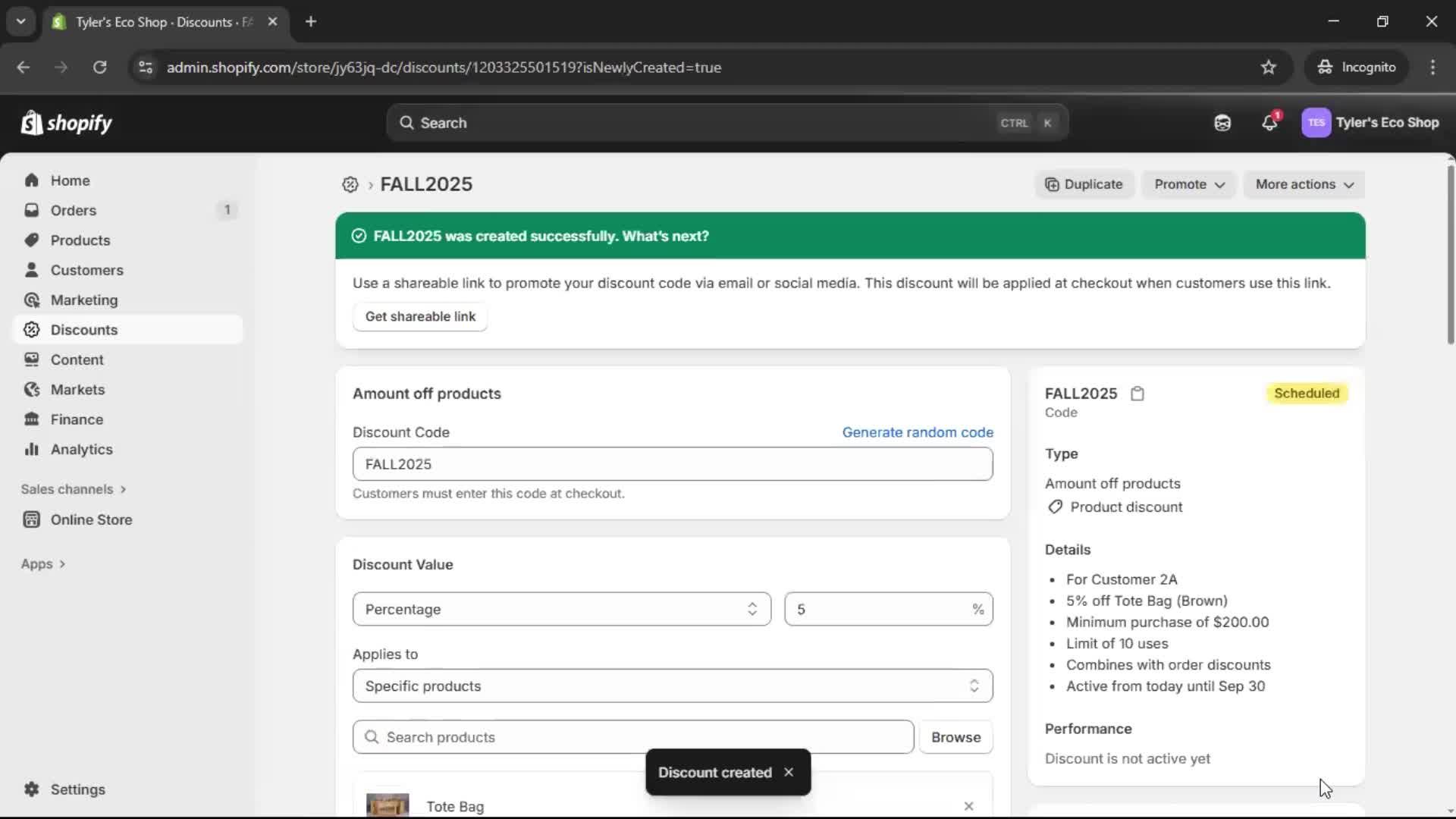Open the Products section in sidebar
Screen dimensions: 1456x819
pyautogui.click(x=80, y=240)
